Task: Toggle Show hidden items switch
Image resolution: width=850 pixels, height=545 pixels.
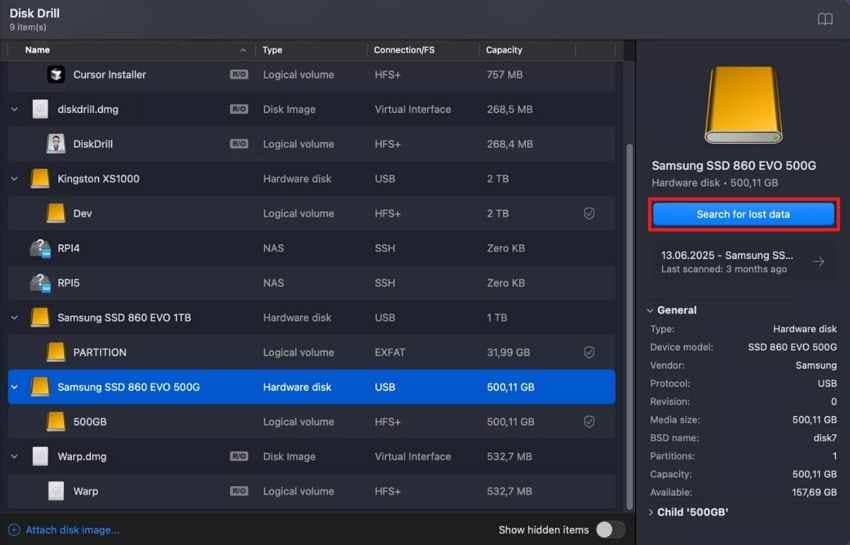Action: coord(610,529)
